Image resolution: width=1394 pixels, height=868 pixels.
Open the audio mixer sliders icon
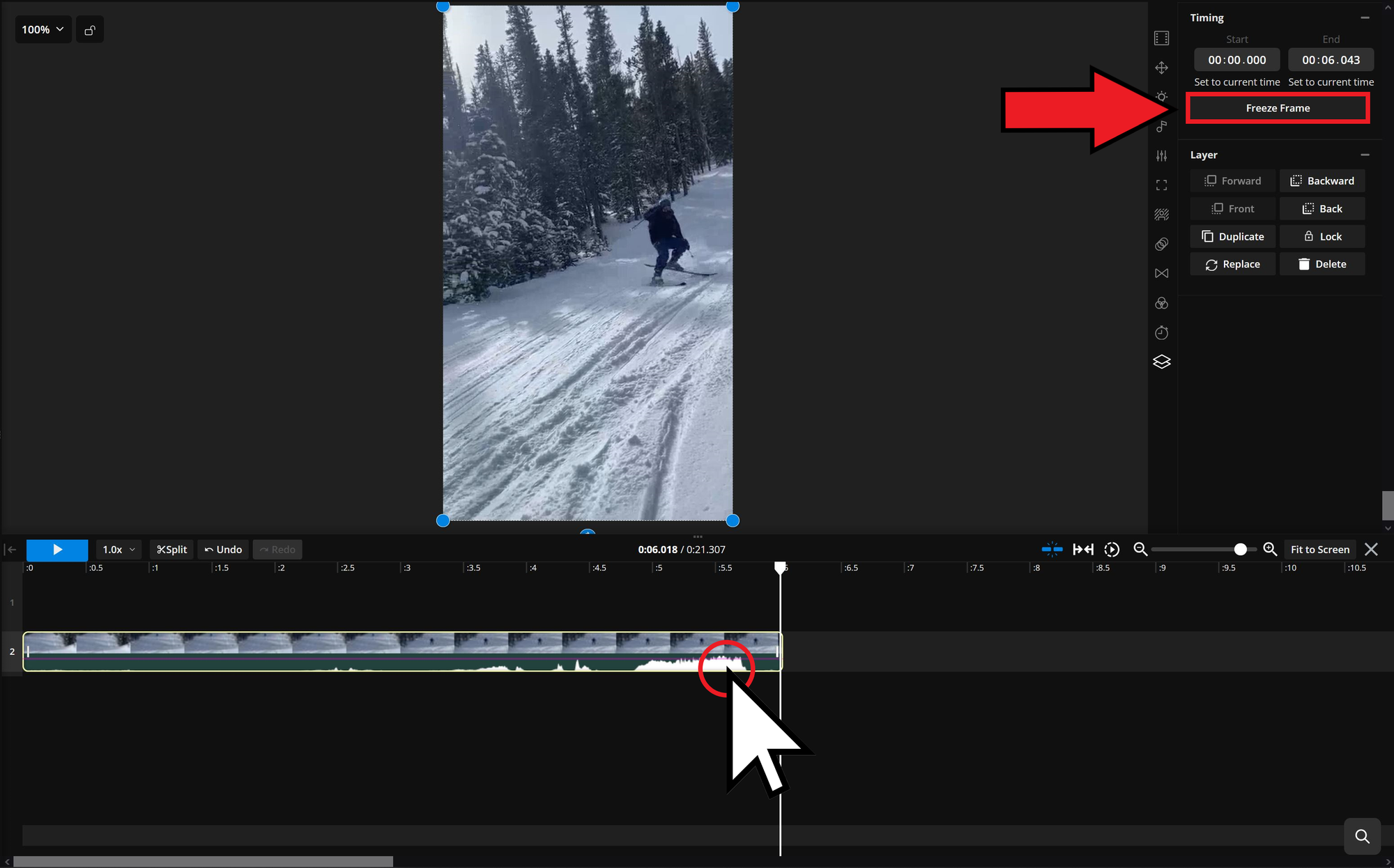pyautogui.click(x=1161, y=156)
